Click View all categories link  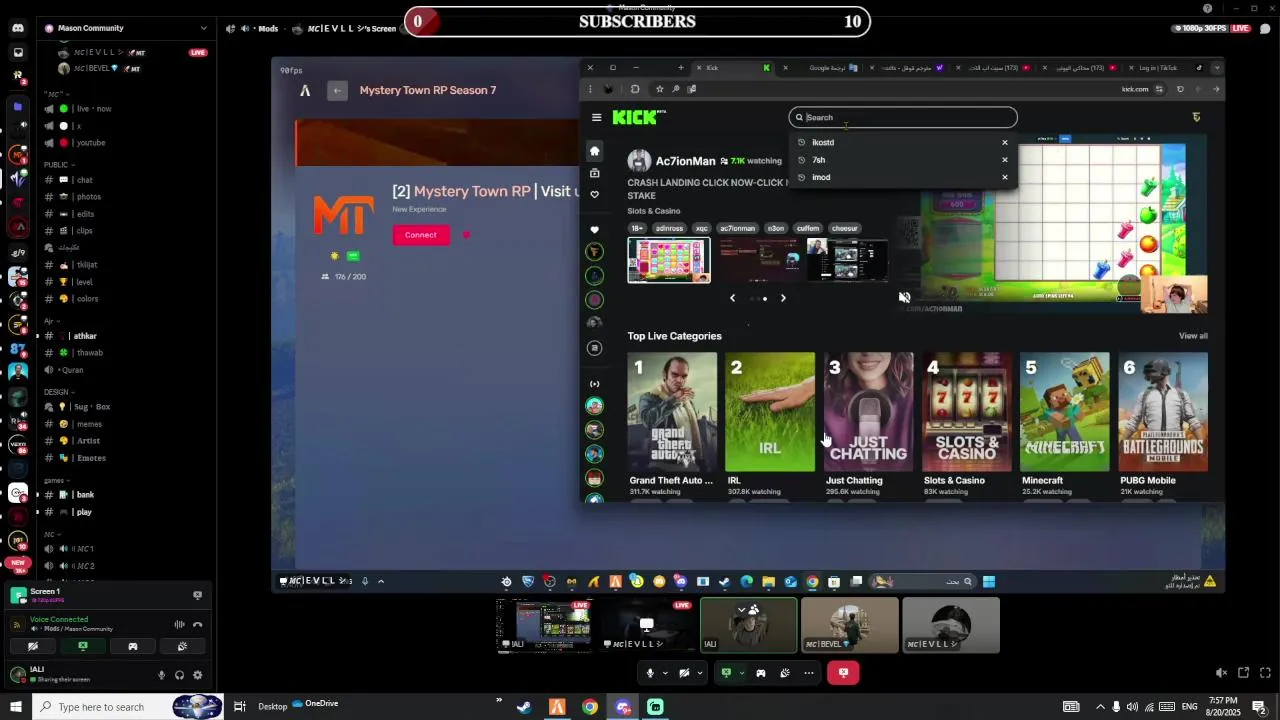1193,336
